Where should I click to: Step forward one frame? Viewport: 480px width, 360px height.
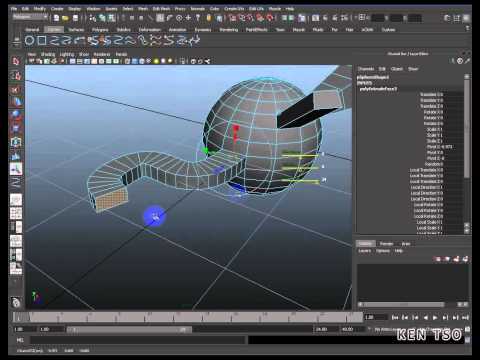pos(445,318)
